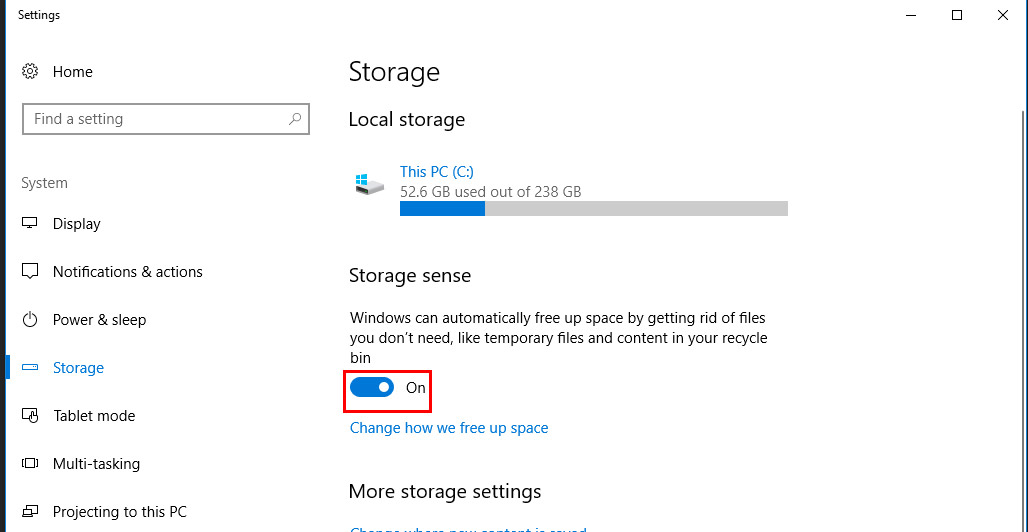Click the magnifier icon in search box
The height and width of the screenshot is (532, 1028).
pyautogui.click(x=295, y=119)
